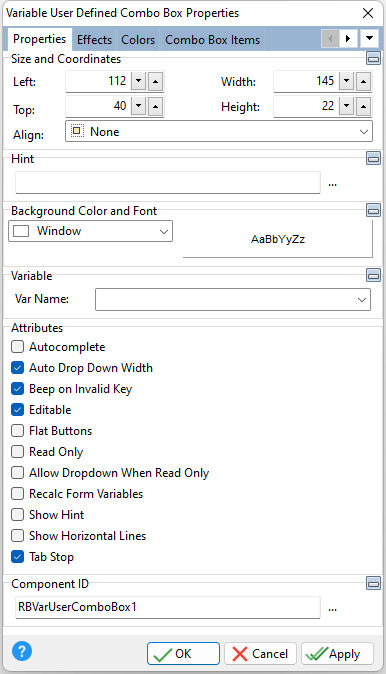Open the tab list dropdown arrow
This screenshot has height=674, width=386.
click(369, 39)
